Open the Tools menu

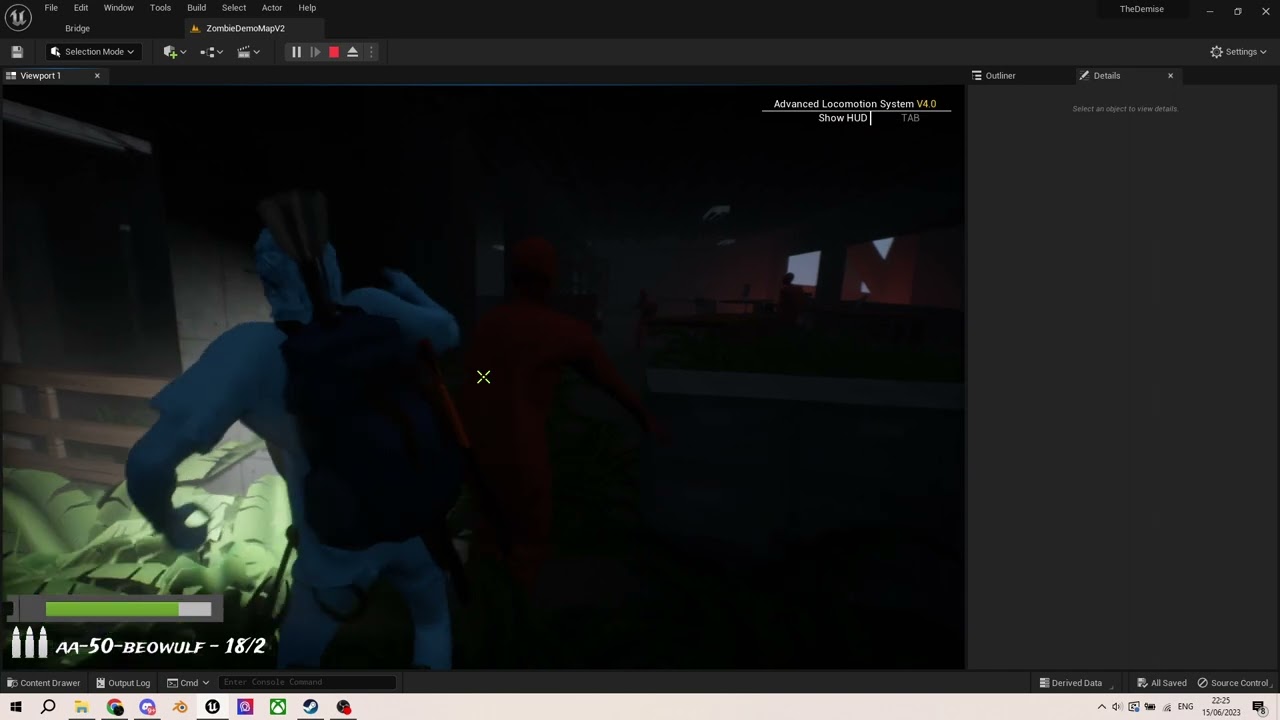(160, 8)
